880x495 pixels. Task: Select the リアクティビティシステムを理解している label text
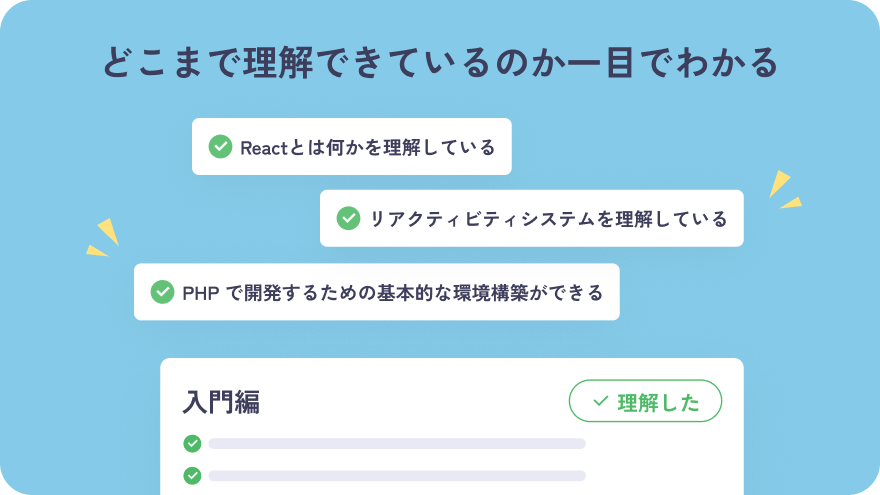tap(549, 218)
